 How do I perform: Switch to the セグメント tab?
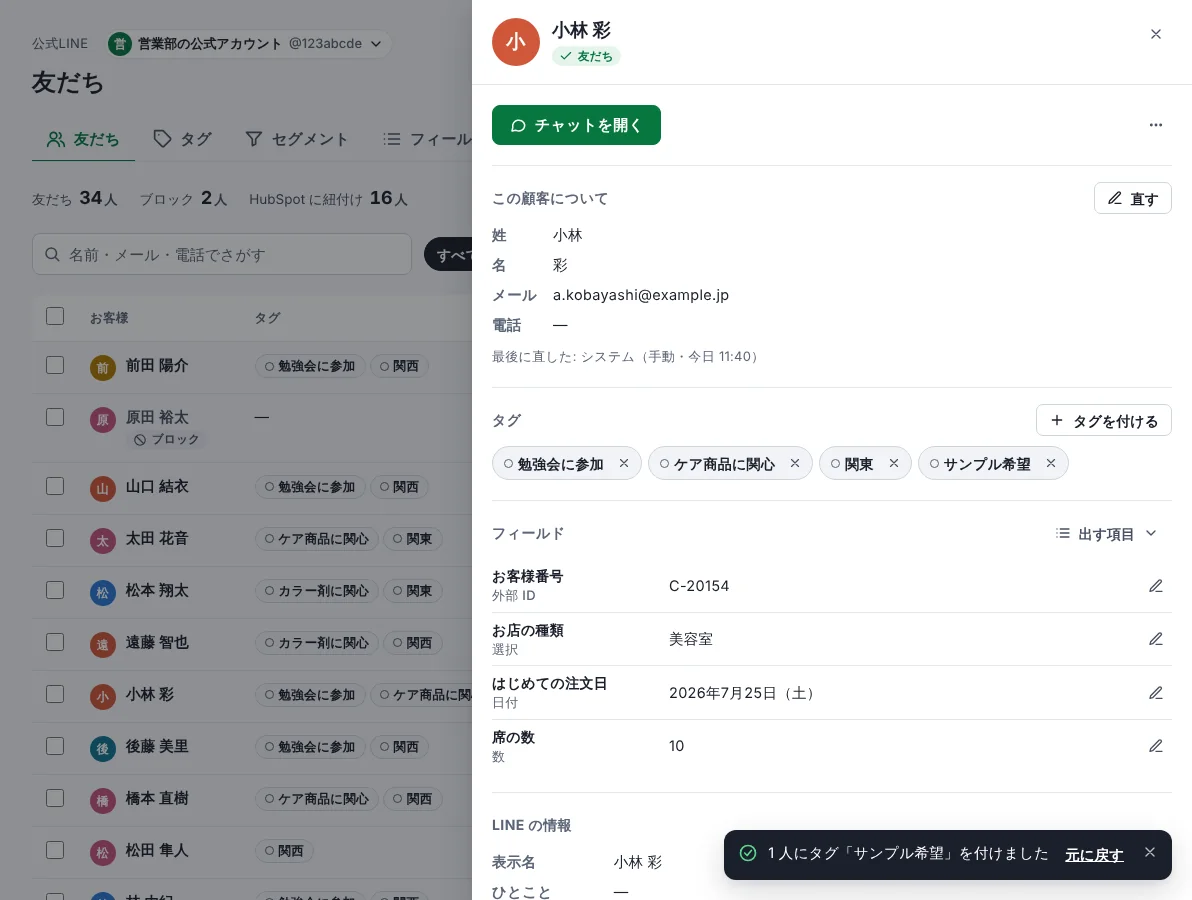296,139
